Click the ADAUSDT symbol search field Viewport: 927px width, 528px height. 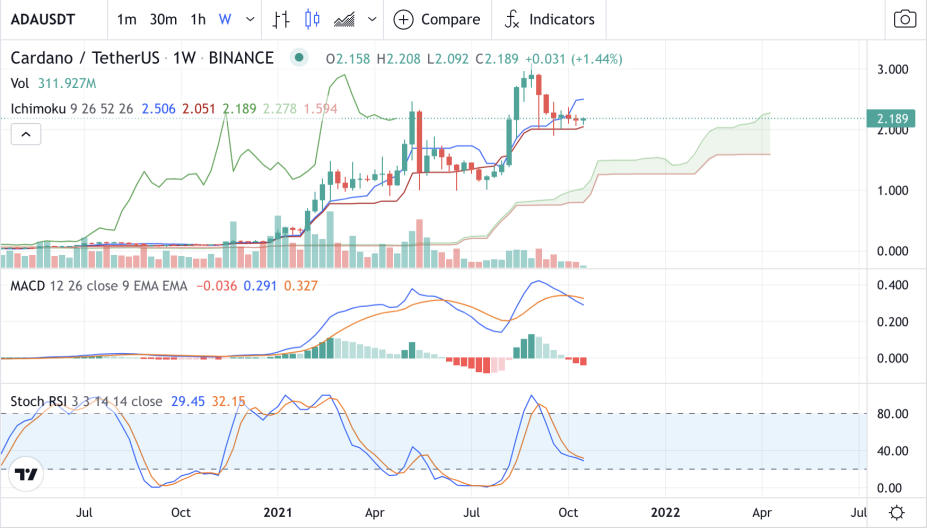click(x=48, y=19)
